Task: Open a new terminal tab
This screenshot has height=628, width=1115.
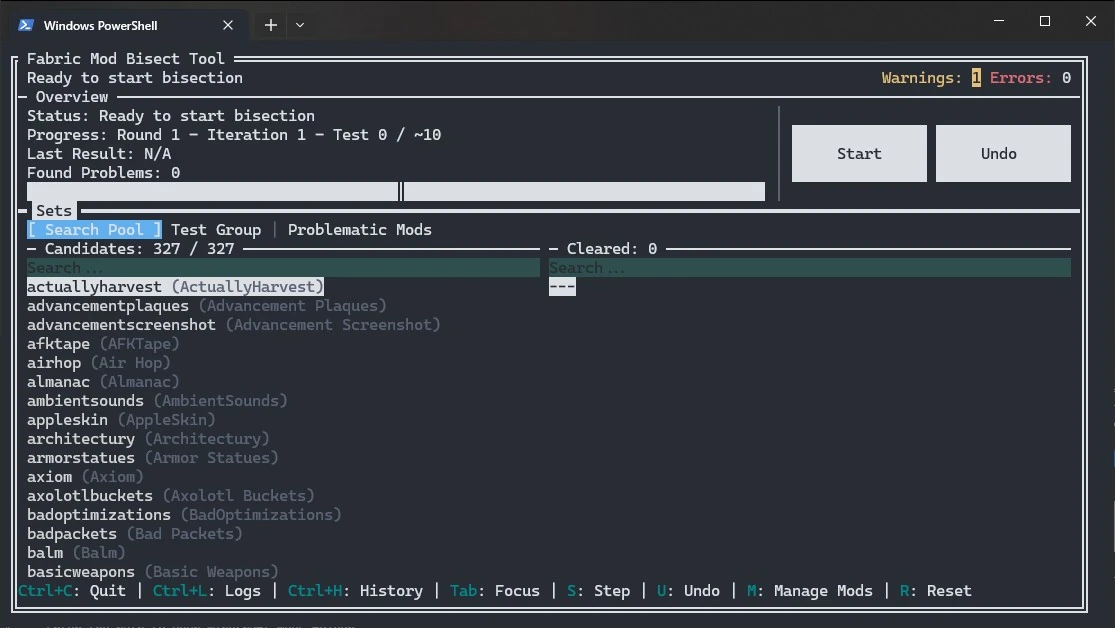Action: pos(270,25)
